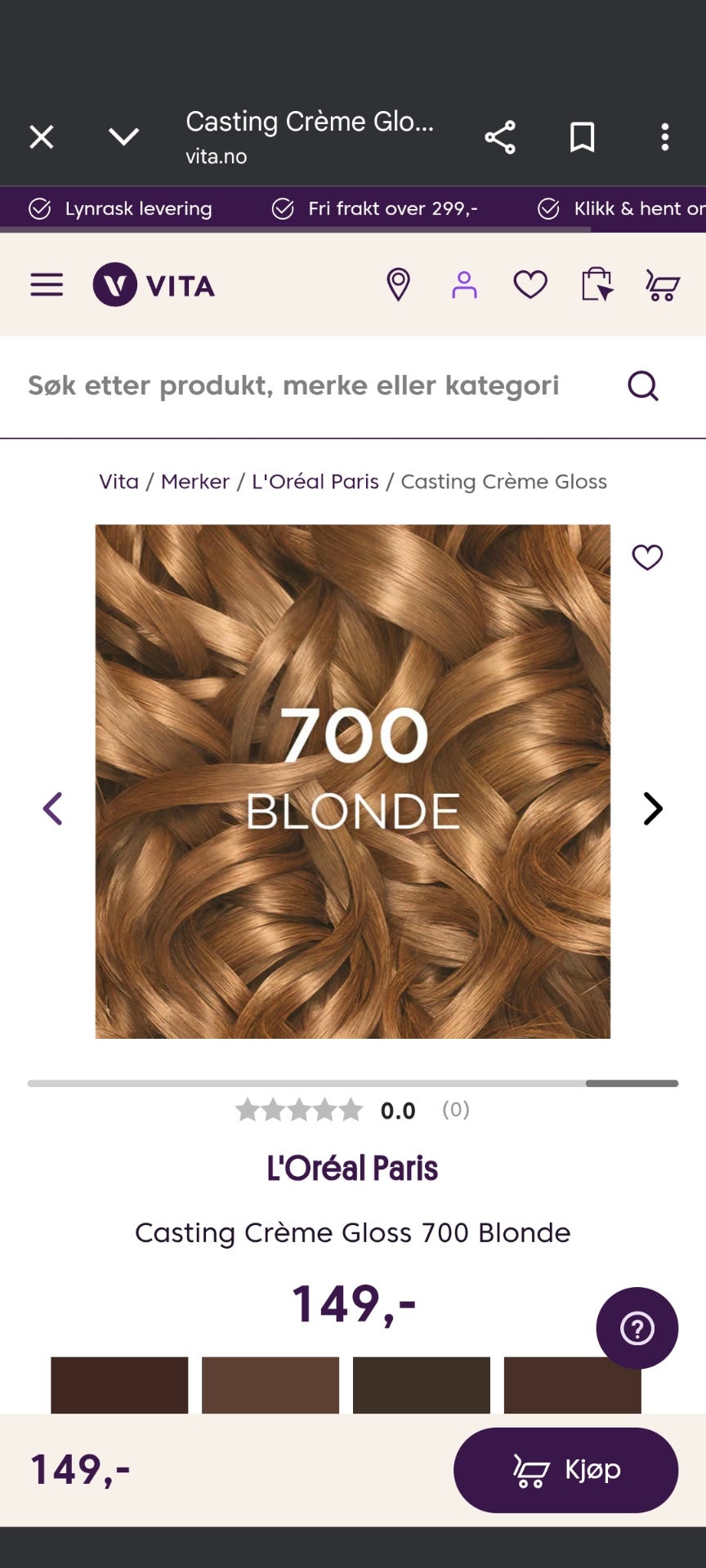Open the store locator pin icon
The image size is (706, 1568).
tap(398, 285)
